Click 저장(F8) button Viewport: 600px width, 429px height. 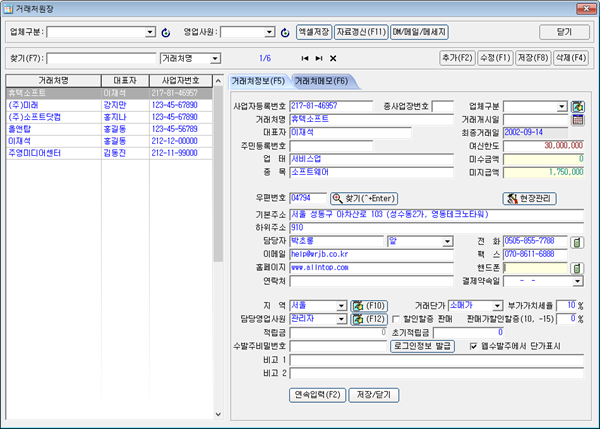point(533,58)
